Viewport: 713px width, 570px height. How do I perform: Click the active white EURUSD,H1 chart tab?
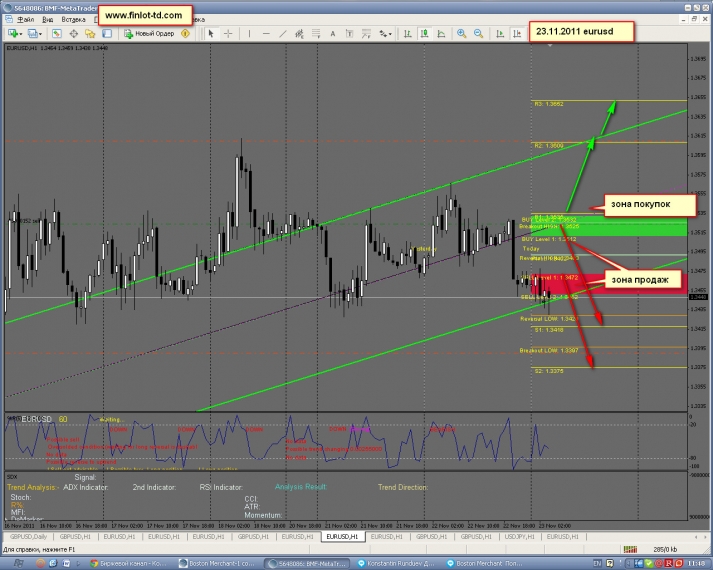tap(342, 536)
